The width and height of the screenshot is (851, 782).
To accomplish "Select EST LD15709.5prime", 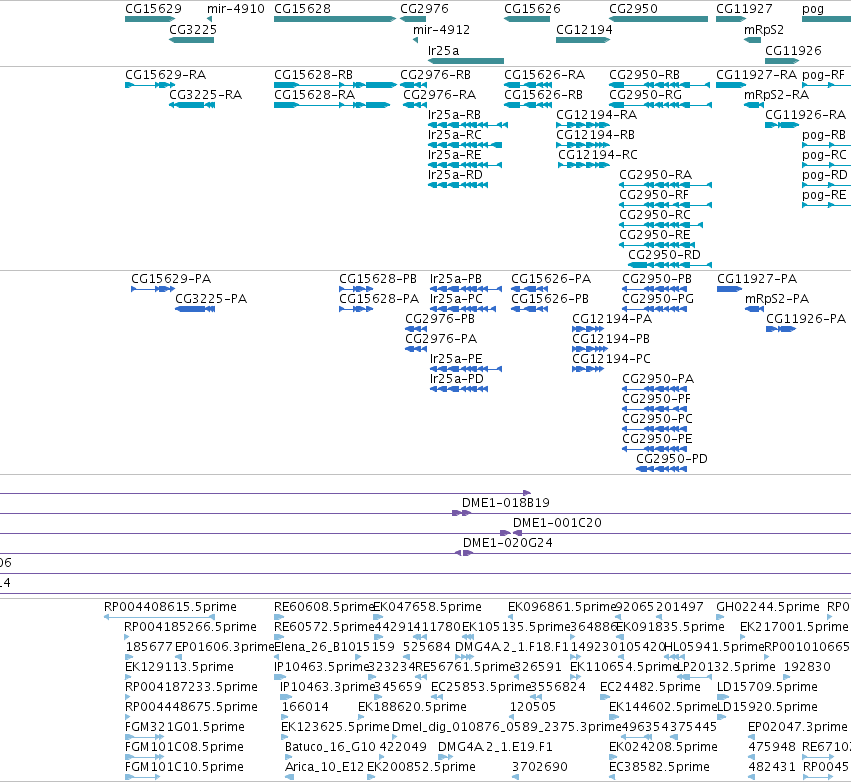I will pos(767,687).
